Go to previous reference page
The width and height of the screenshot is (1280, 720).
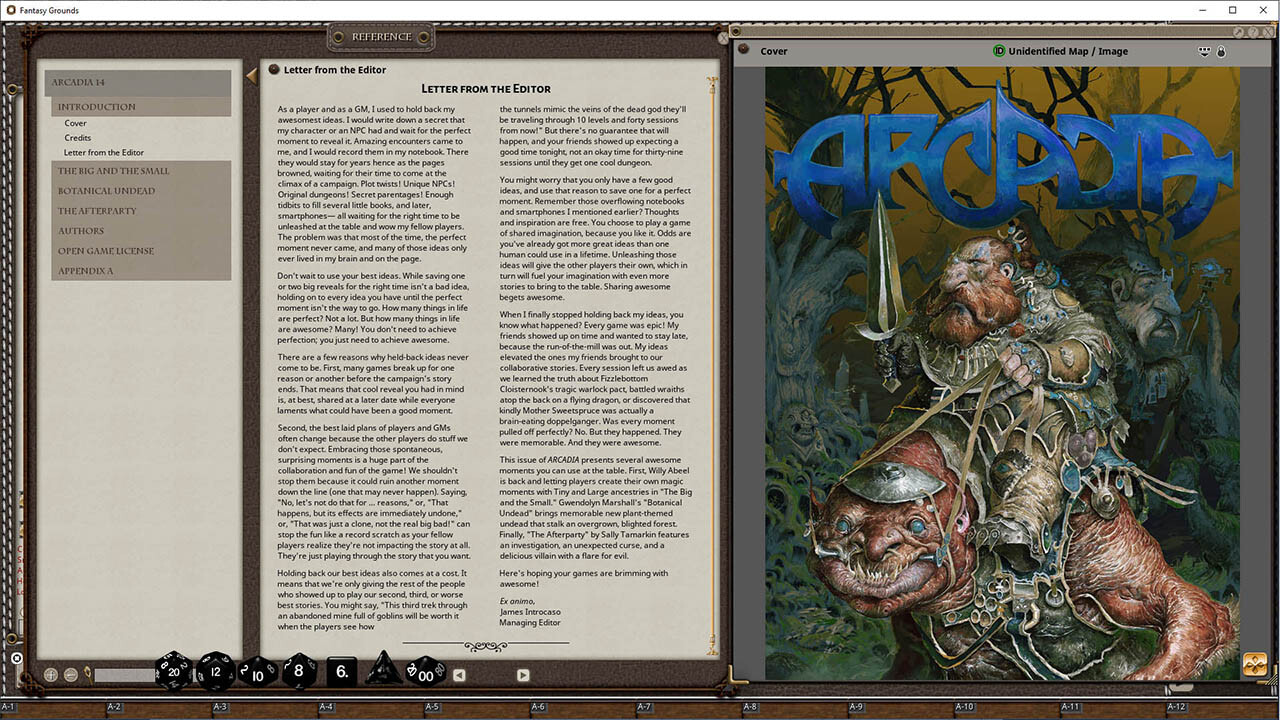pos(459,675)
